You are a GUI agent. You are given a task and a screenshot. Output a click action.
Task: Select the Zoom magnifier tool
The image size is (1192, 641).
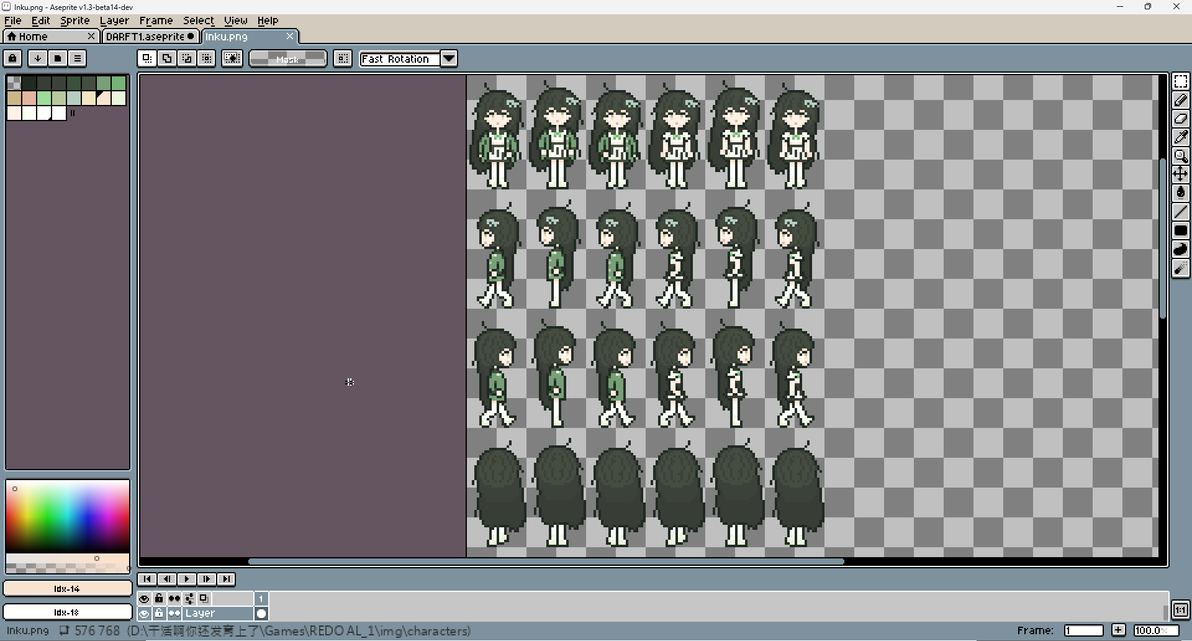point(1181,156)
